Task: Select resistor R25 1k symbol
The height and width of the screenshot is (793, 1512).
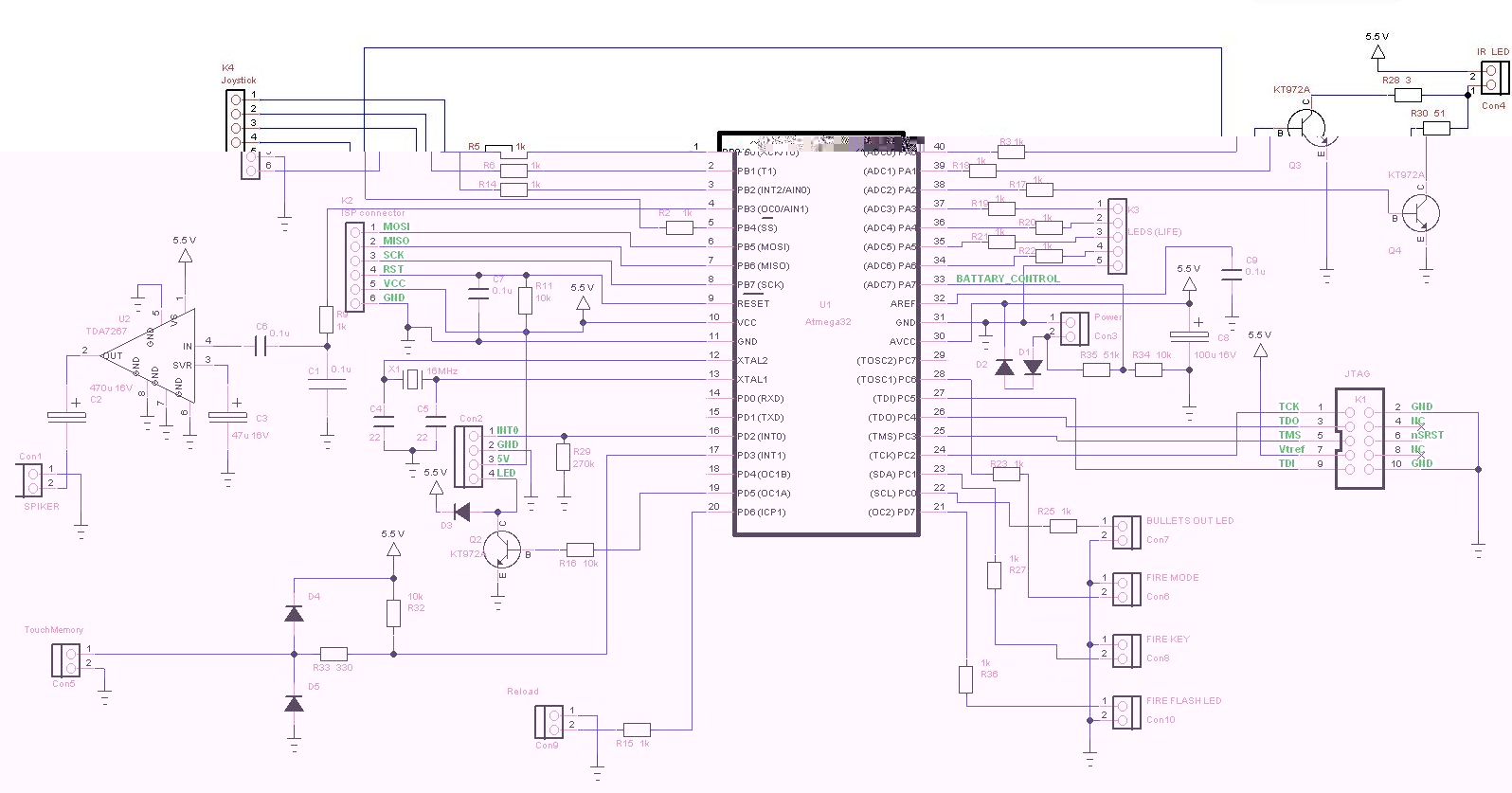Action: tap(1064, 526)
